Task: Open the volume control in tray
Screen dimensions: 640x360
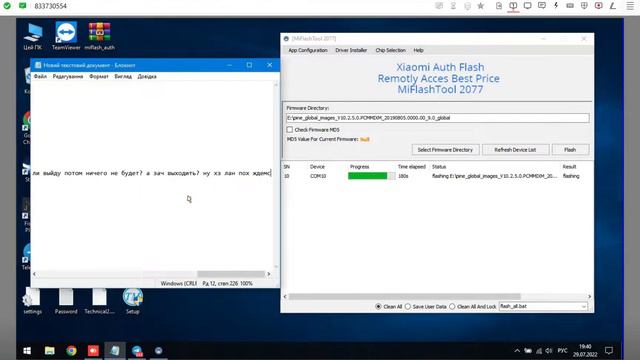Action: (549, 351)
